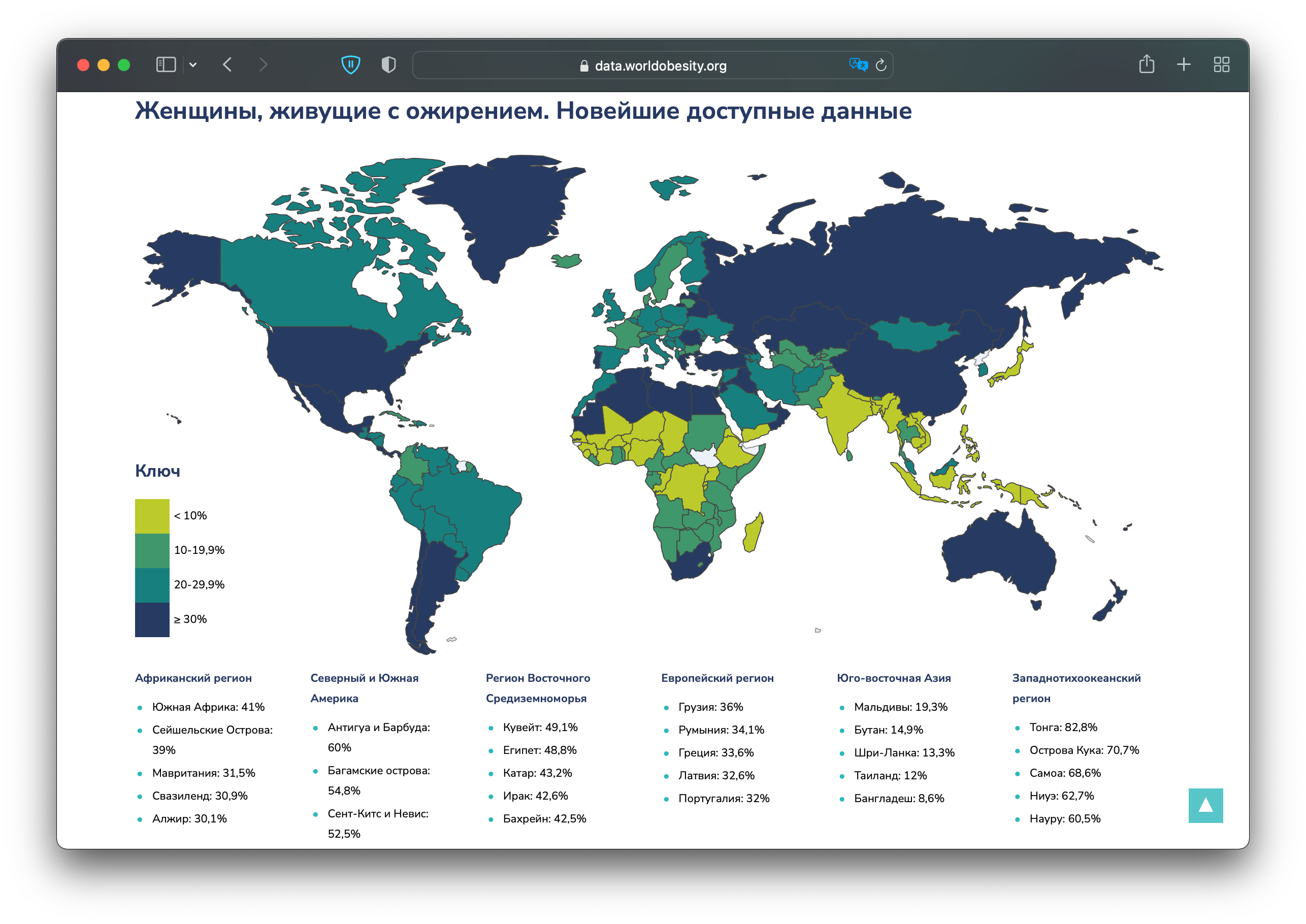The height and width of the screenshot is (924, 1306).
Task: Click the dark navy ≥ 30% legend swatch
Action: [x=152, y=619]
